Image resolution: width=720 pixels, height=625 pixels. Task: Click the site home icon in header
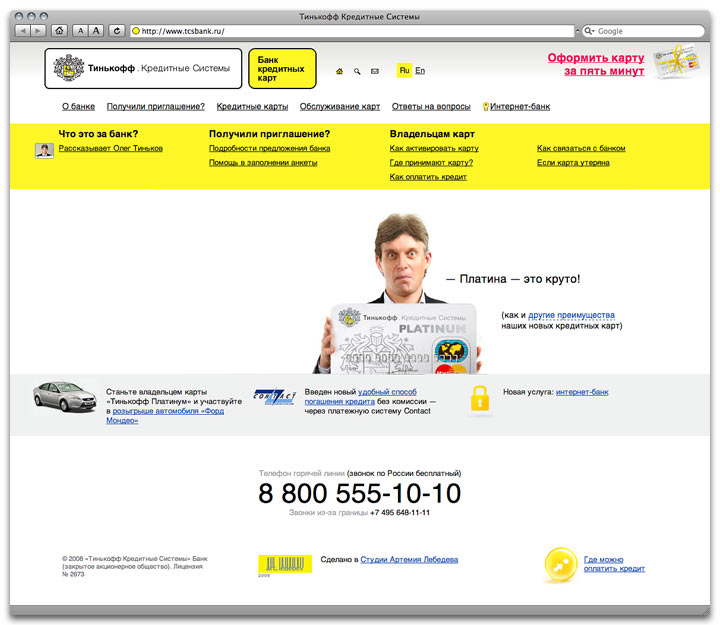click(340, 71)
